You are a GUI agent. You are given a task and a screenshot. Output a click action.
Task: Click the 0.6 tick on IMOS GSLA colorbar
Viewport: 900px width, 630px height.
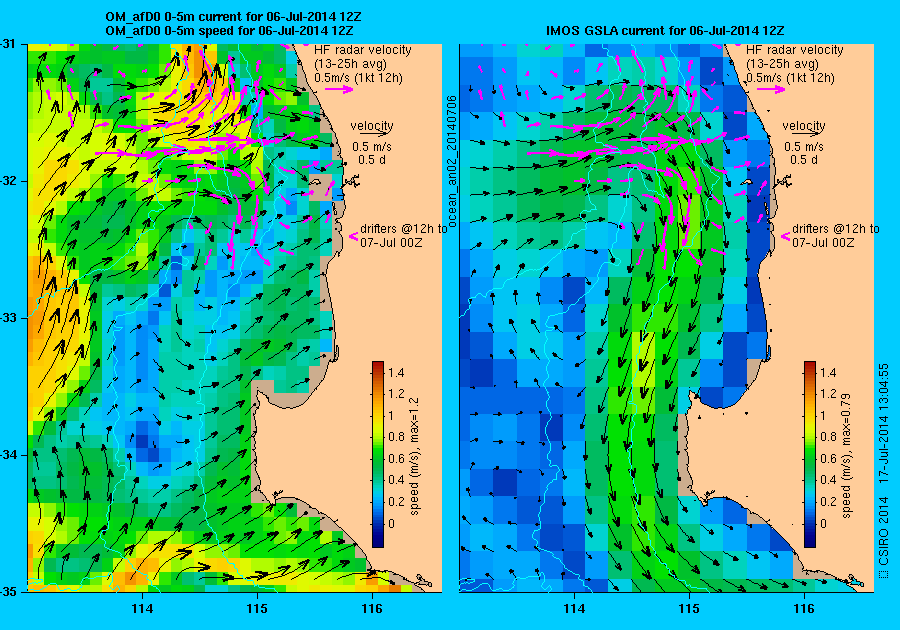coord(828,458)
